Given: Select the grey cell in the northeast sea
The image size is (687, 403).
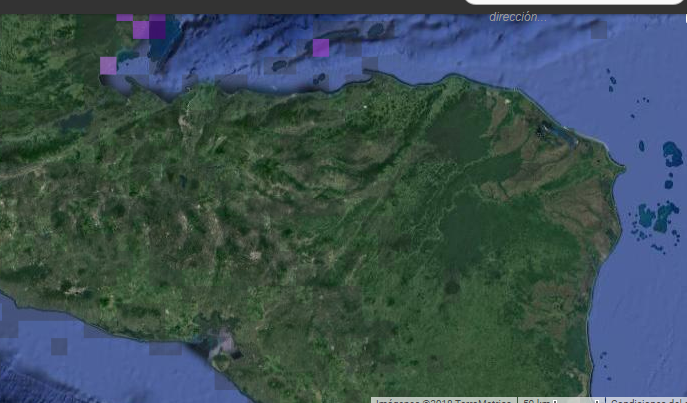Looking at the screenshot, I should click(x=599, y=30).
